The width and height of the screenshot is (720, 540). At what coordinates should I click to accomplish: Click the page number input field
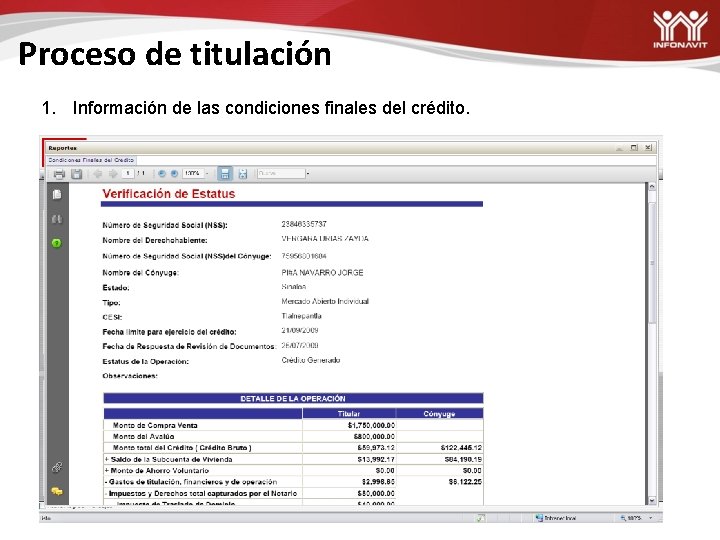pos(128,174)
